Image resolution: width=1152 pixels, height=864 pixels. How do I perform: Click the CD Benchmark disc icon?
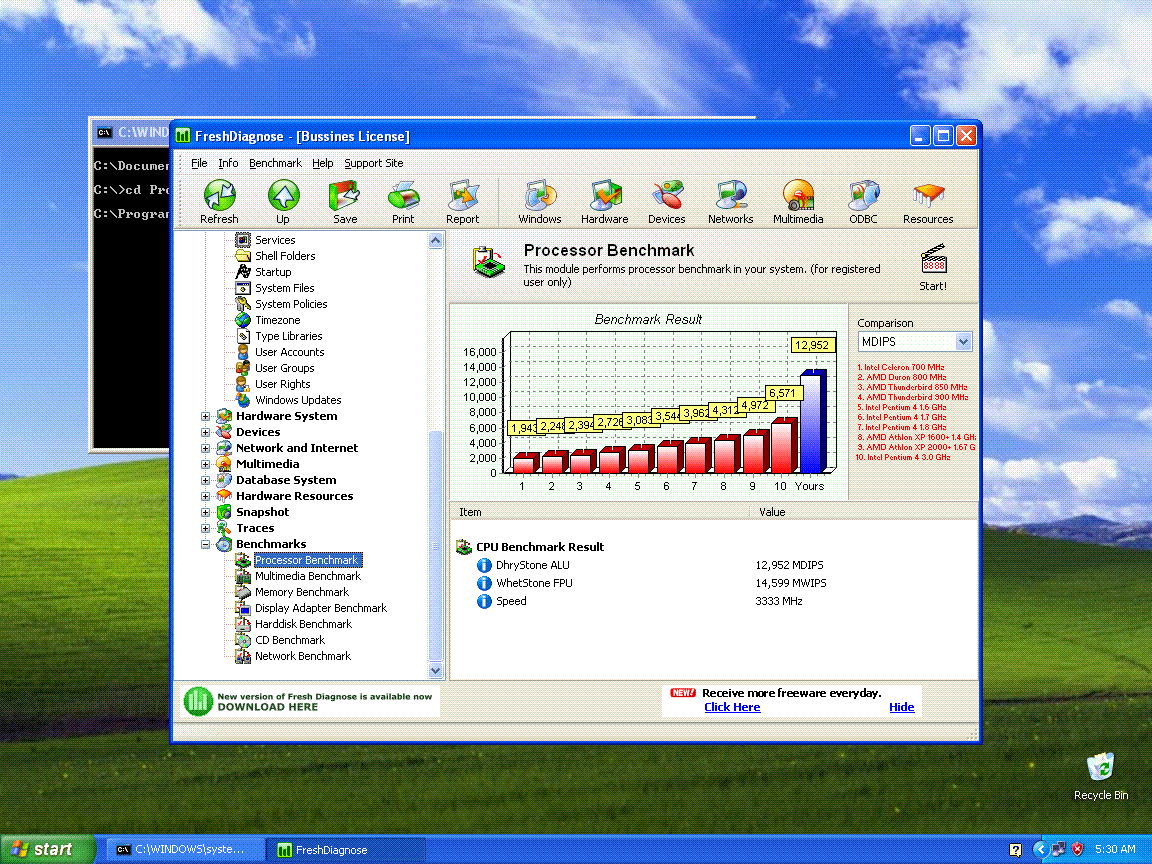point(243,640)
